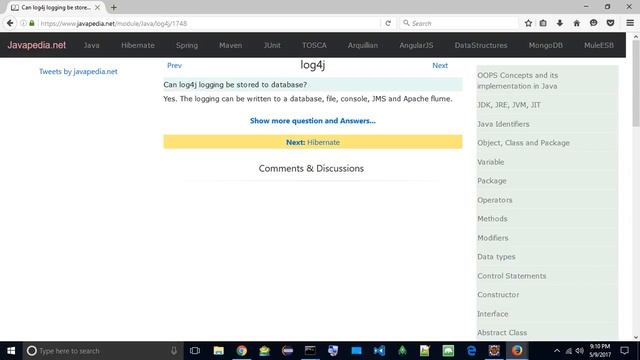Open the TOSCA nav menu item
Screen dimensions: 640x360
pyautogui.click(x=314, y=45)
